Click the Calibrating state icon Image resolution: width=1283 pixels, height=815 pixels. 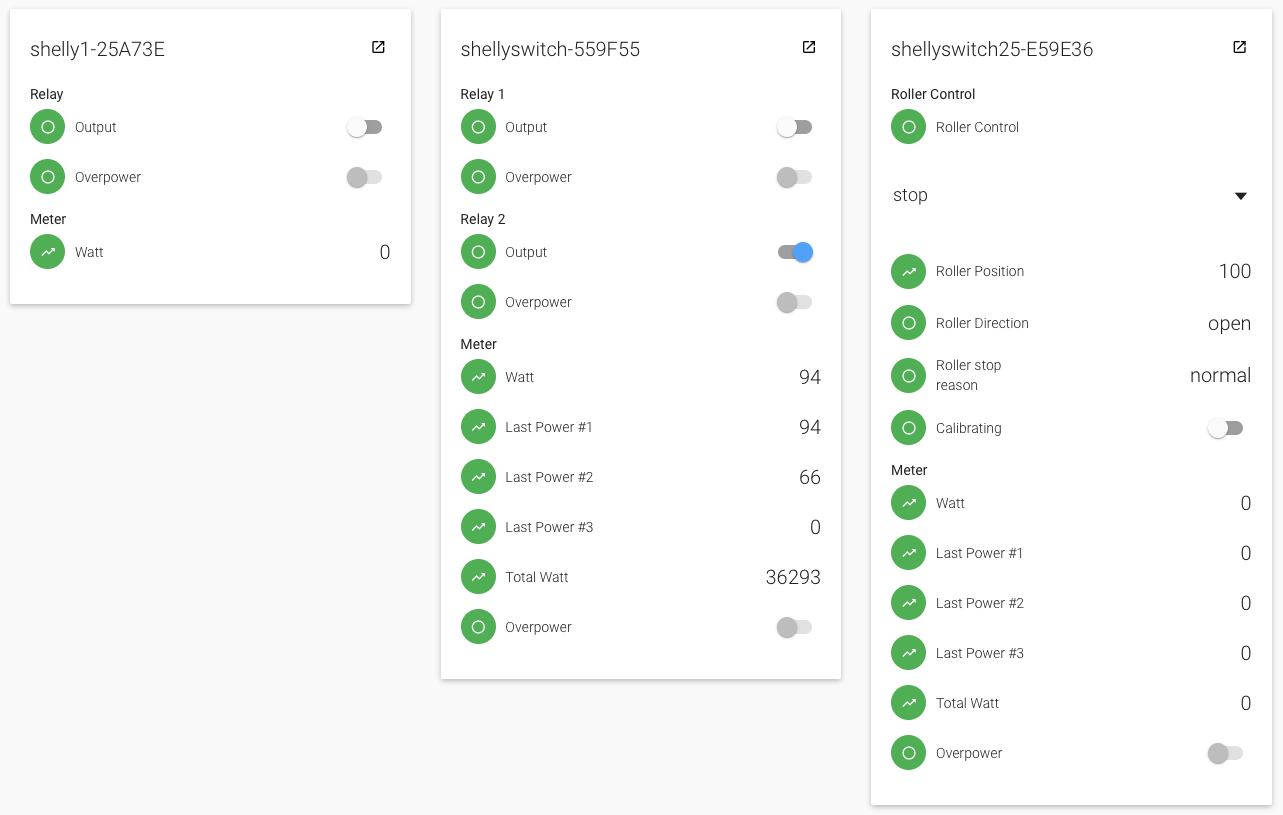(x=908, y=428)
